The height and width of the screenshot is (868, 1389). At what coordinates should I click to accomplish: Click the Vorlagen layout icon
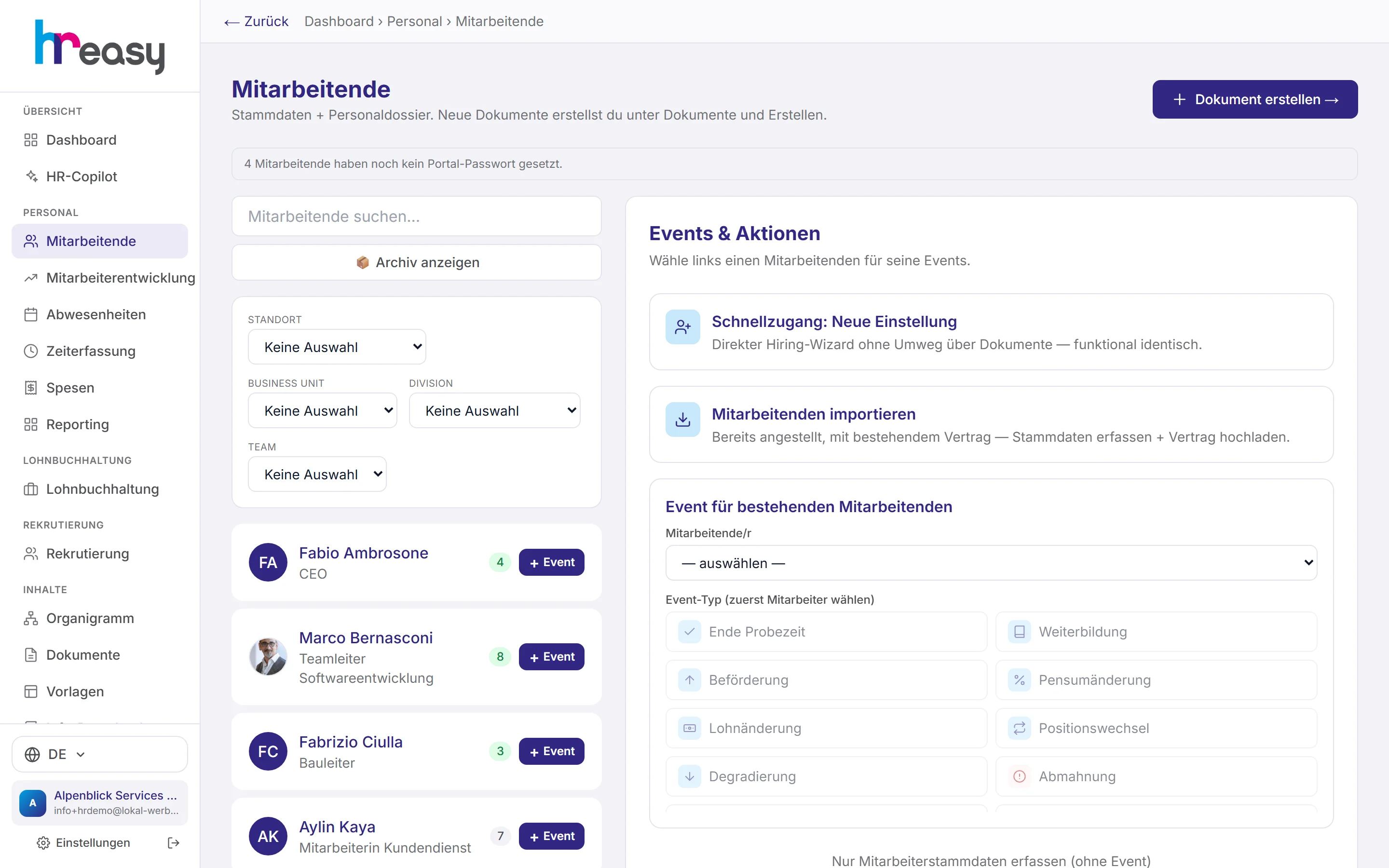coord(31,692)
